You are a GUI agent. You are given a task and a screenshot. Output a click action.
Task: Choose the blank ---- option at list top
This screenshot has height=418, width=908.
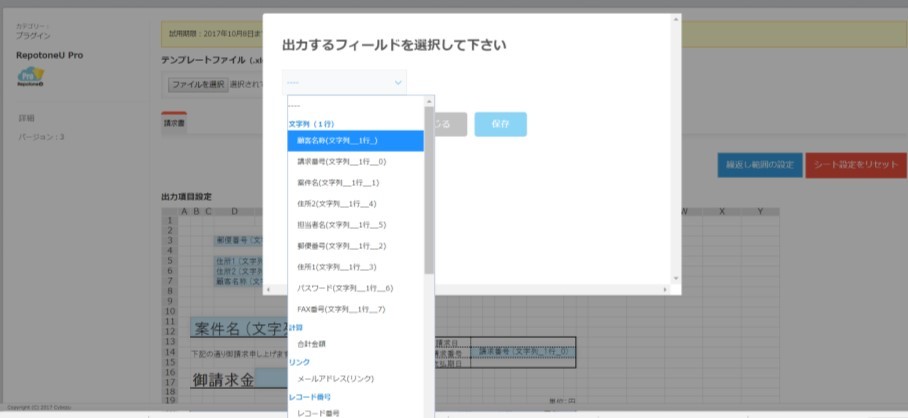click(x=356, y=107)
